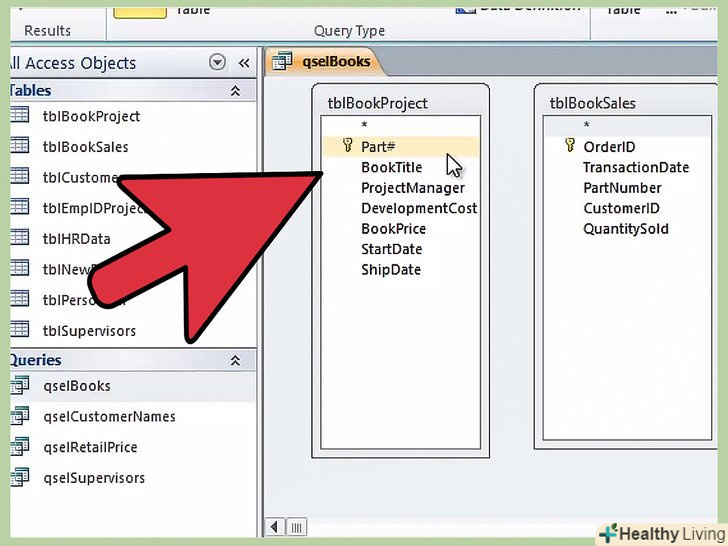Select the DevelopmentCost field
The image size is (728, 546).
419,208
